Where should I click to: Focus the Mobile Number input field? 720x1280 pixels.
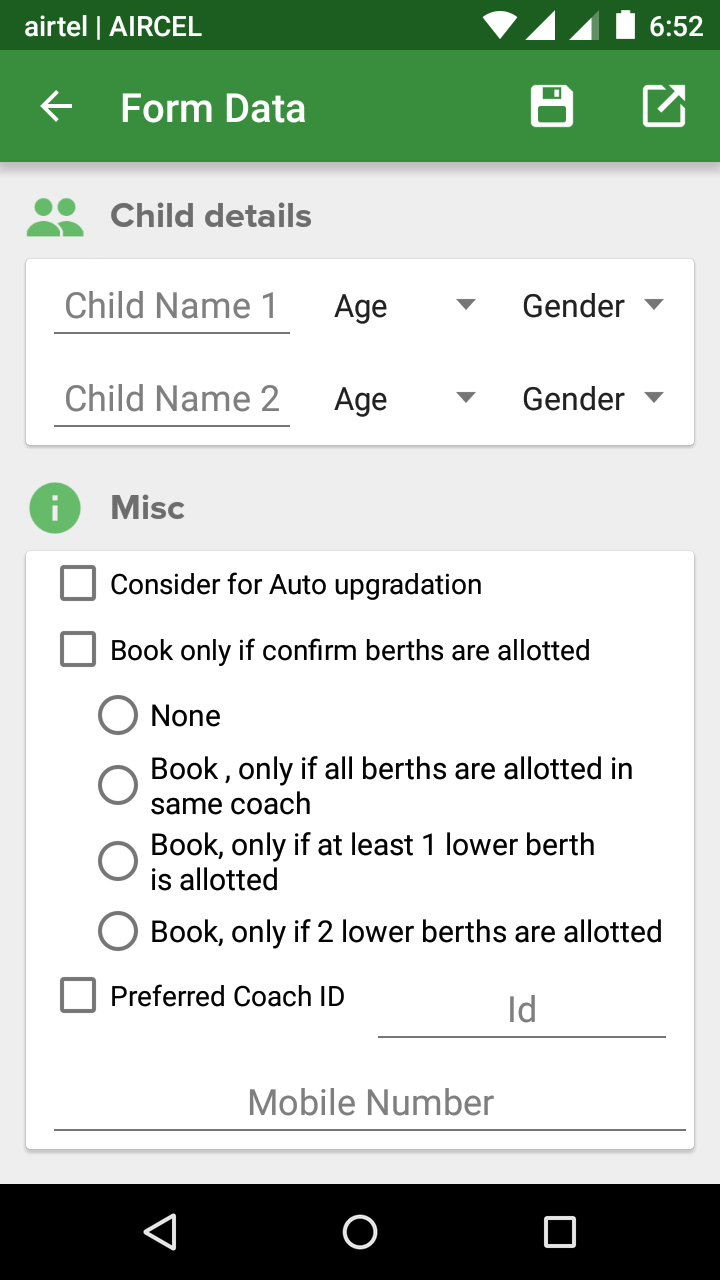[370, 1103]
